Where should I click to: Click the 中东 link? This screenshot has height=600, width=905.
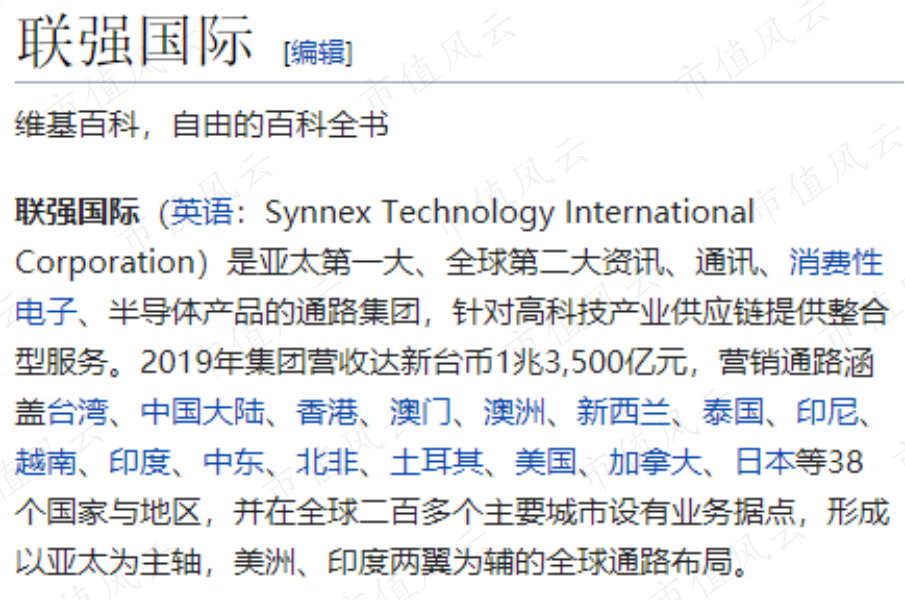pyautogui.click(x=234, y=462)
